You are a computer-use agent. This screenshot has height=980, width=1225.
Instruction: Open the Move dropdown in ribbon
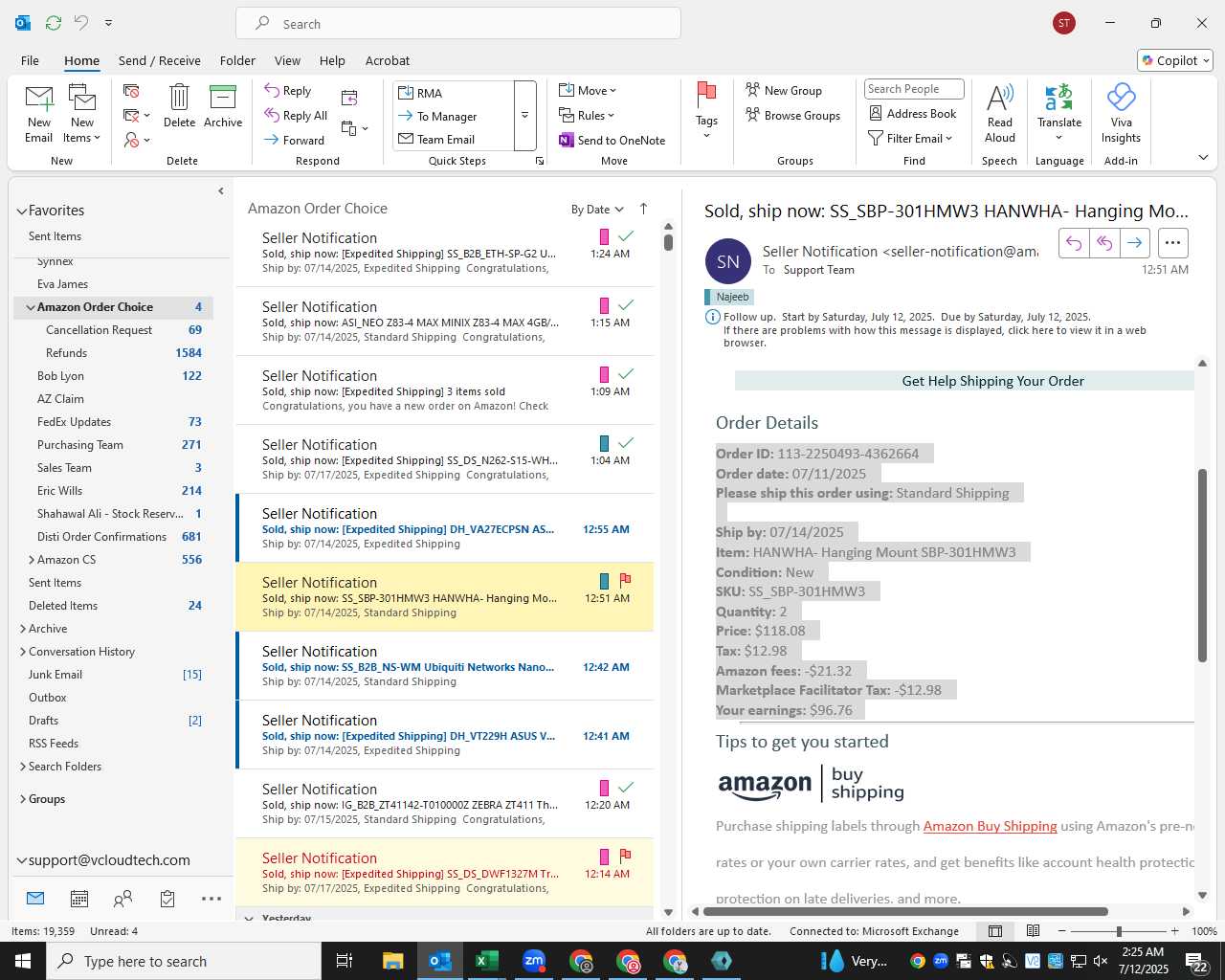pos(588,90)
